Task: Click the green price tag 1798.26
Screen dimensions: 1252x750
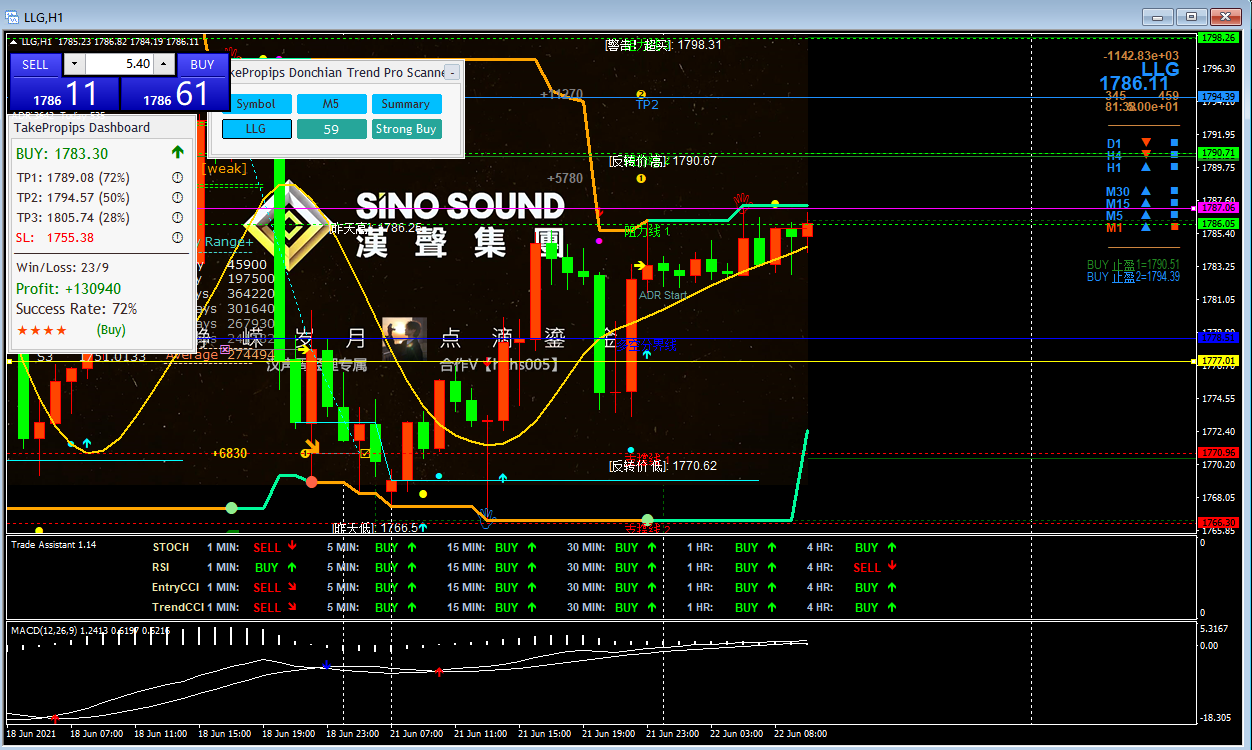Action: point(1219,37)
